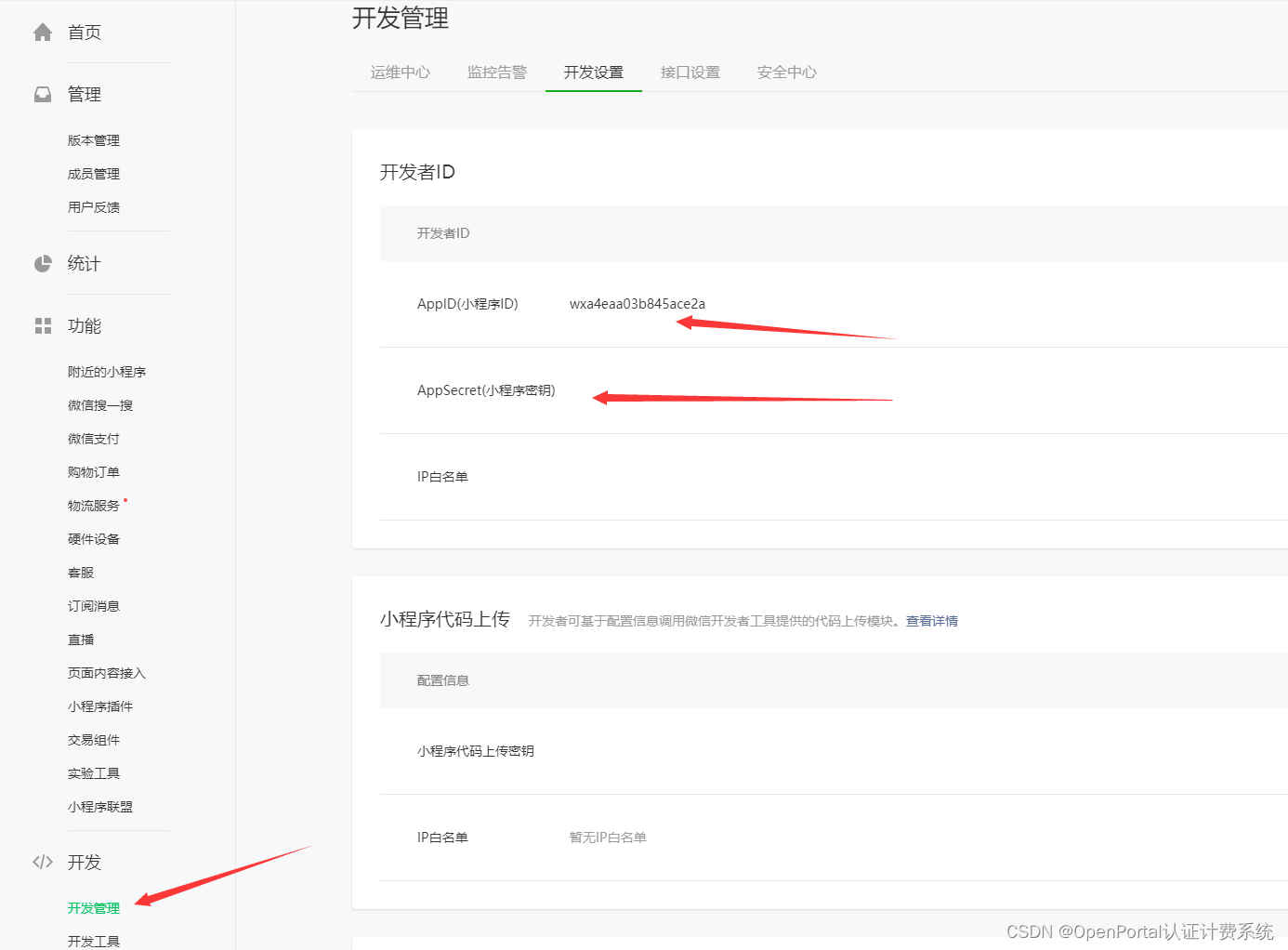This screenshot has width=1288, height=950.
Task: Open 用户反馈 in the sidebar
Action: tap(94, 207)
